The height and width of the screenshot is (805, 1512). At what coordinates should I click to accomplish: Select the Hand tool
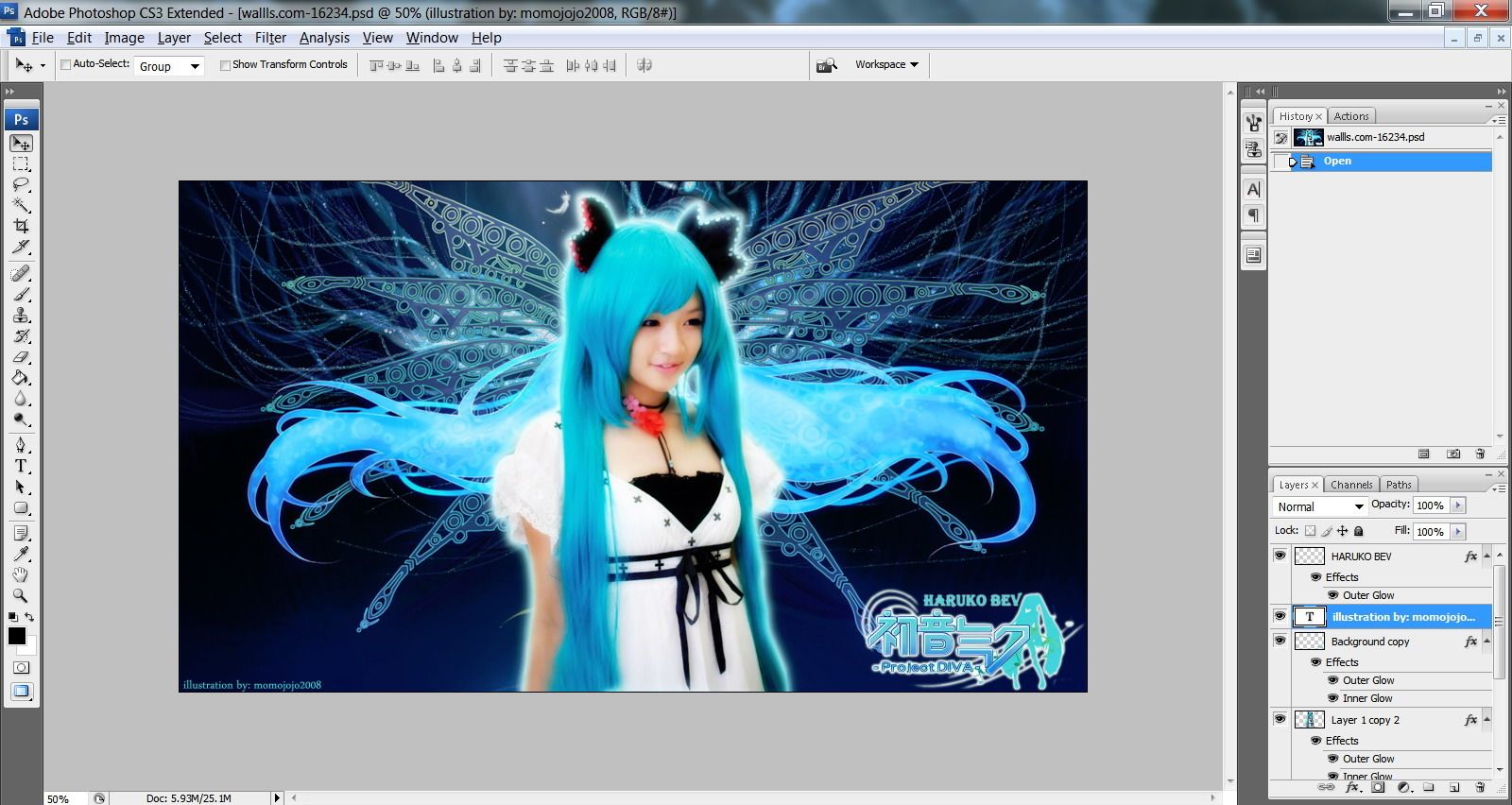[21, 575]
